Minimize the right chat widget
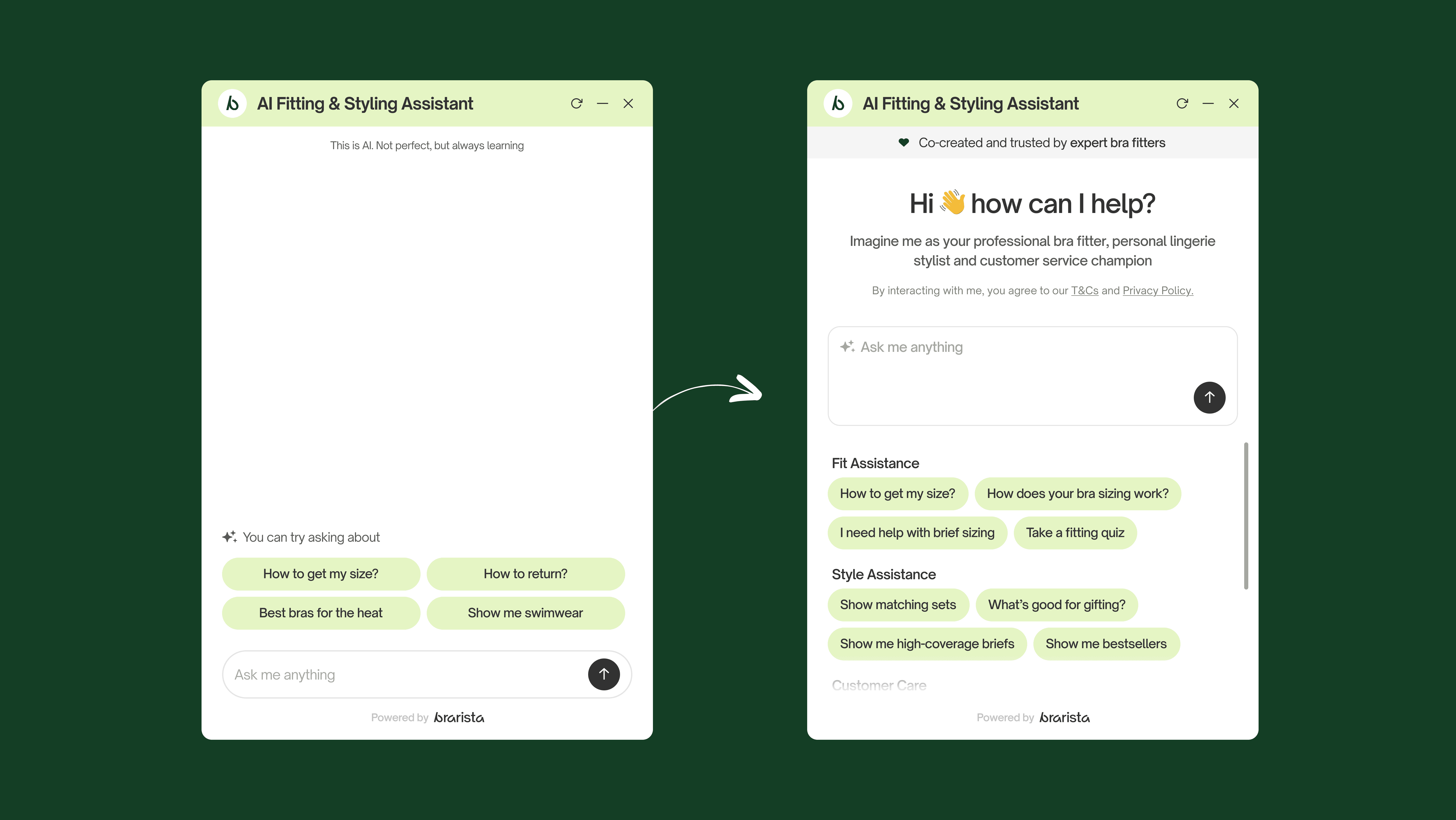 [x=1208, y=103]
